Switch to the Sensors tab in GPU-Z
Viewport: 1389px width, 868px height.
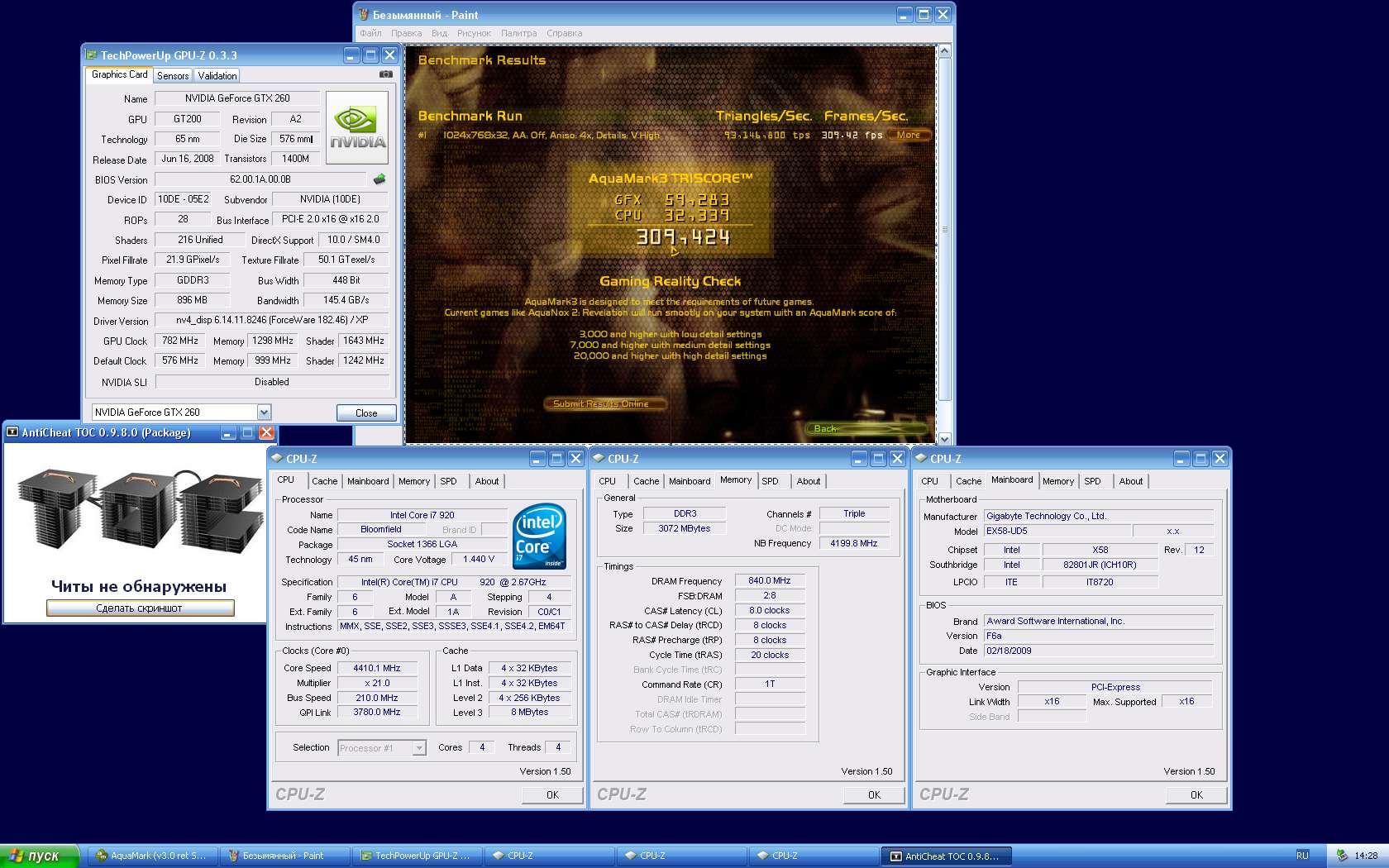[x=173, y=75]
